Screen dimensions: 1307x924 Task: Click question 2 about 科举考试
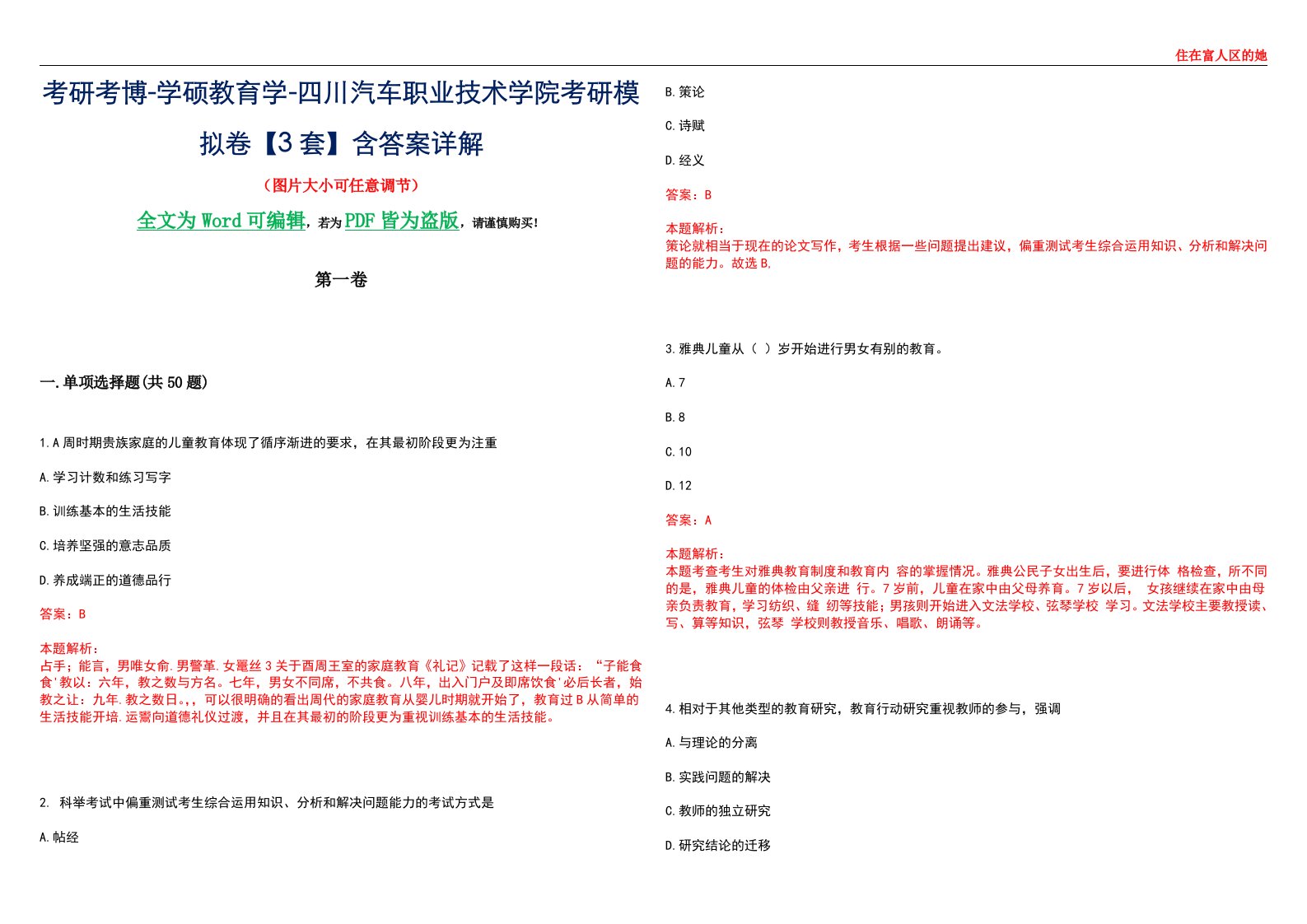coord(267,803)
